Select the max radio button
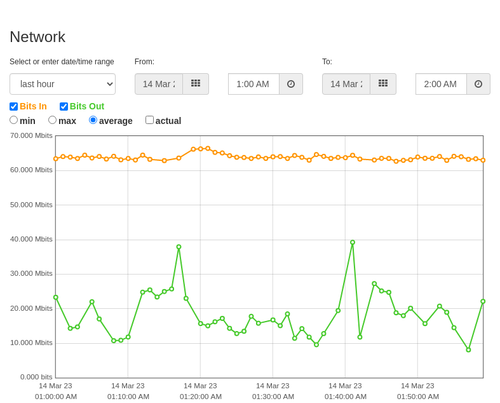Screen dimensions: 500x403 point(52,120)
